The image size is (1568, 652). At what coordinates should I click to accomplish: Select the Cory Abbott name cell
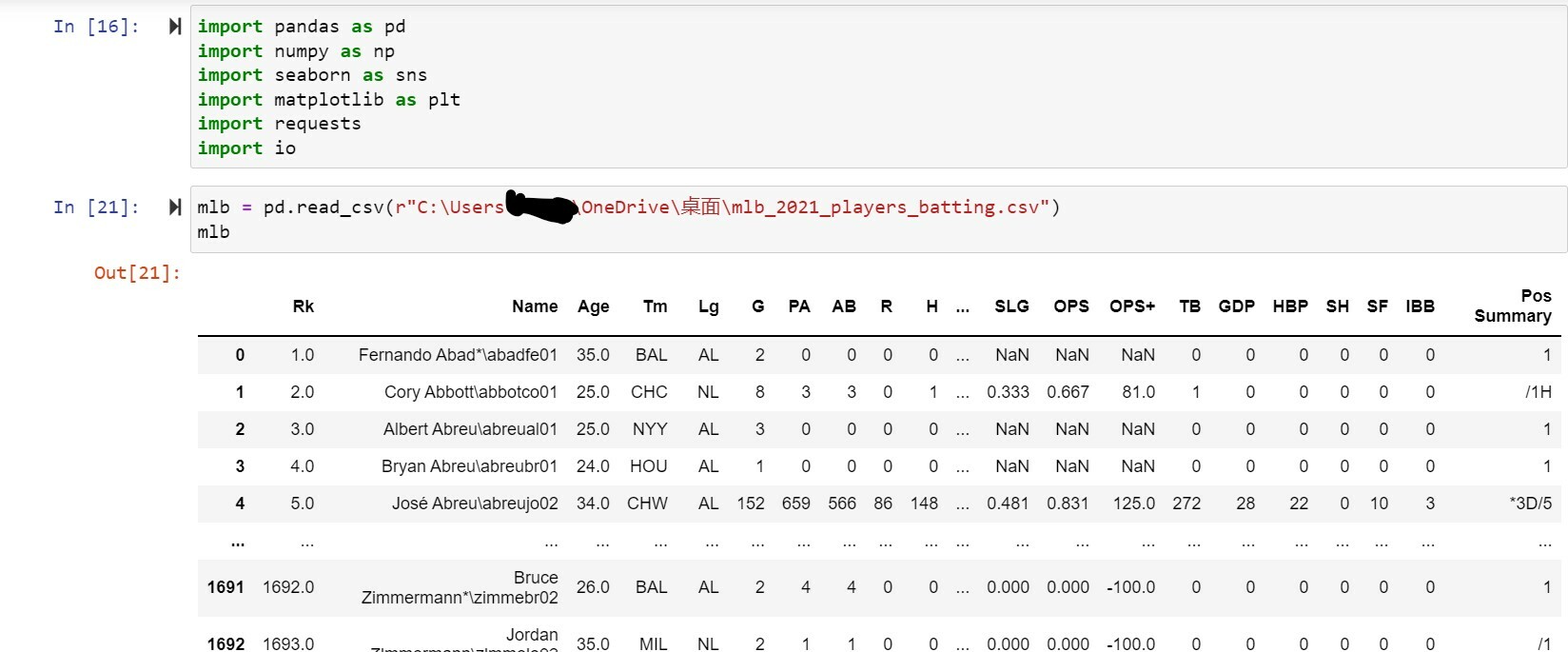click(471, 392)
